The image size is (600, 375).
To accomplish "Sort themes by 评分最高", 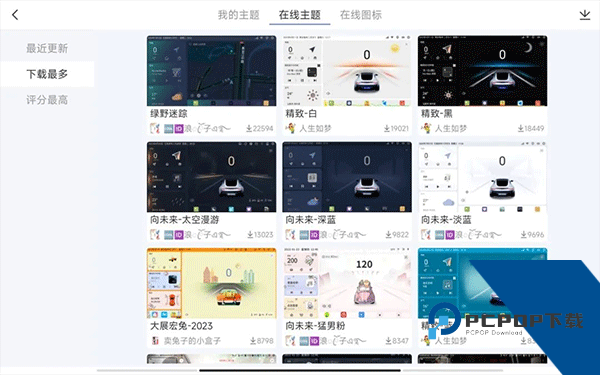I will (x=47, y=100).
